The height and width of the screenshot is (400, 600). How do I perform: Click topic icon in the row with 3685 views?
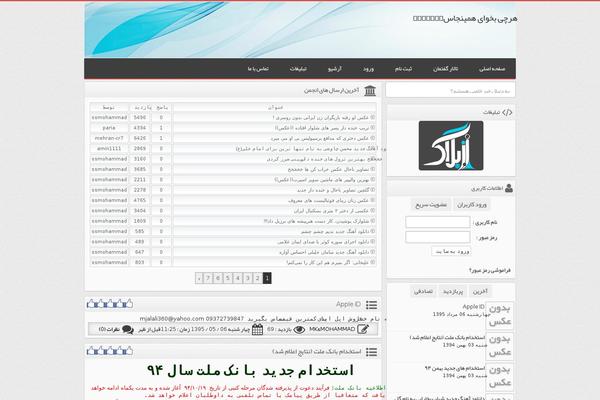pyautogui.click(x=373, y=169)
